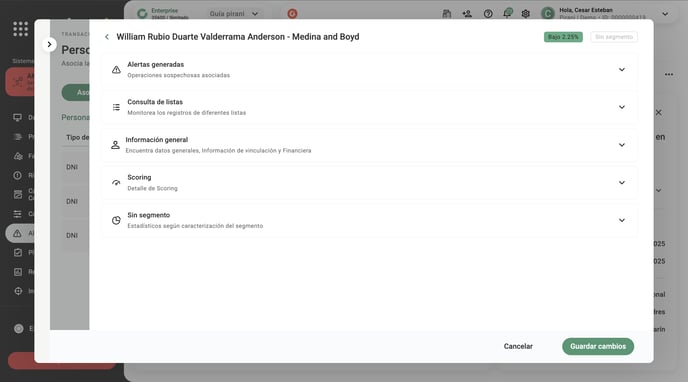The width and height of the screenshot is (688, 382).
Task: Expand the Sin segmento section chevron
Action: click(622, 220)
